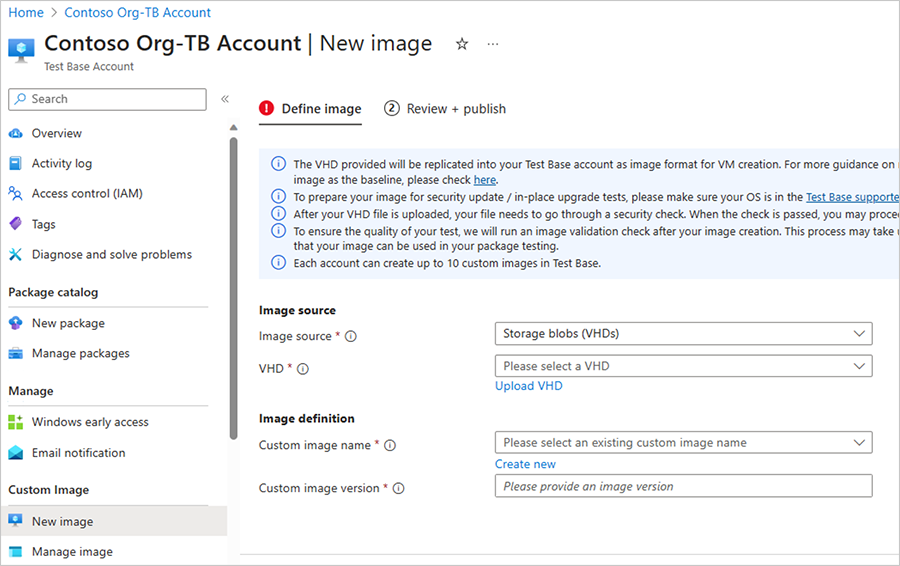This screenshot has height=566, width=900.
Task: Focus the sidebar Search box
Action: [107, 99]
